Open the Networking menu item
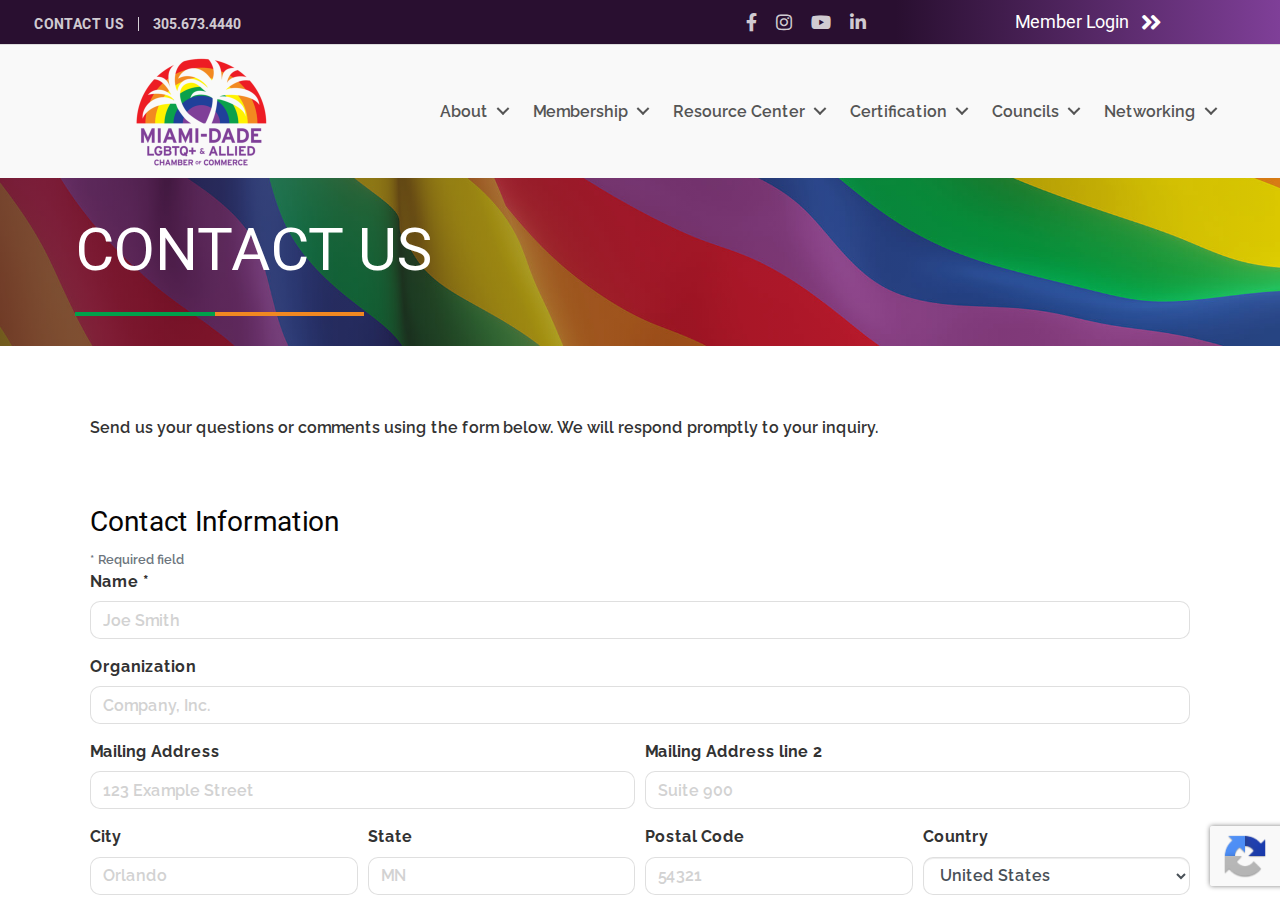This screenshot has width=1280, height=900. [x=1149, y=111]
